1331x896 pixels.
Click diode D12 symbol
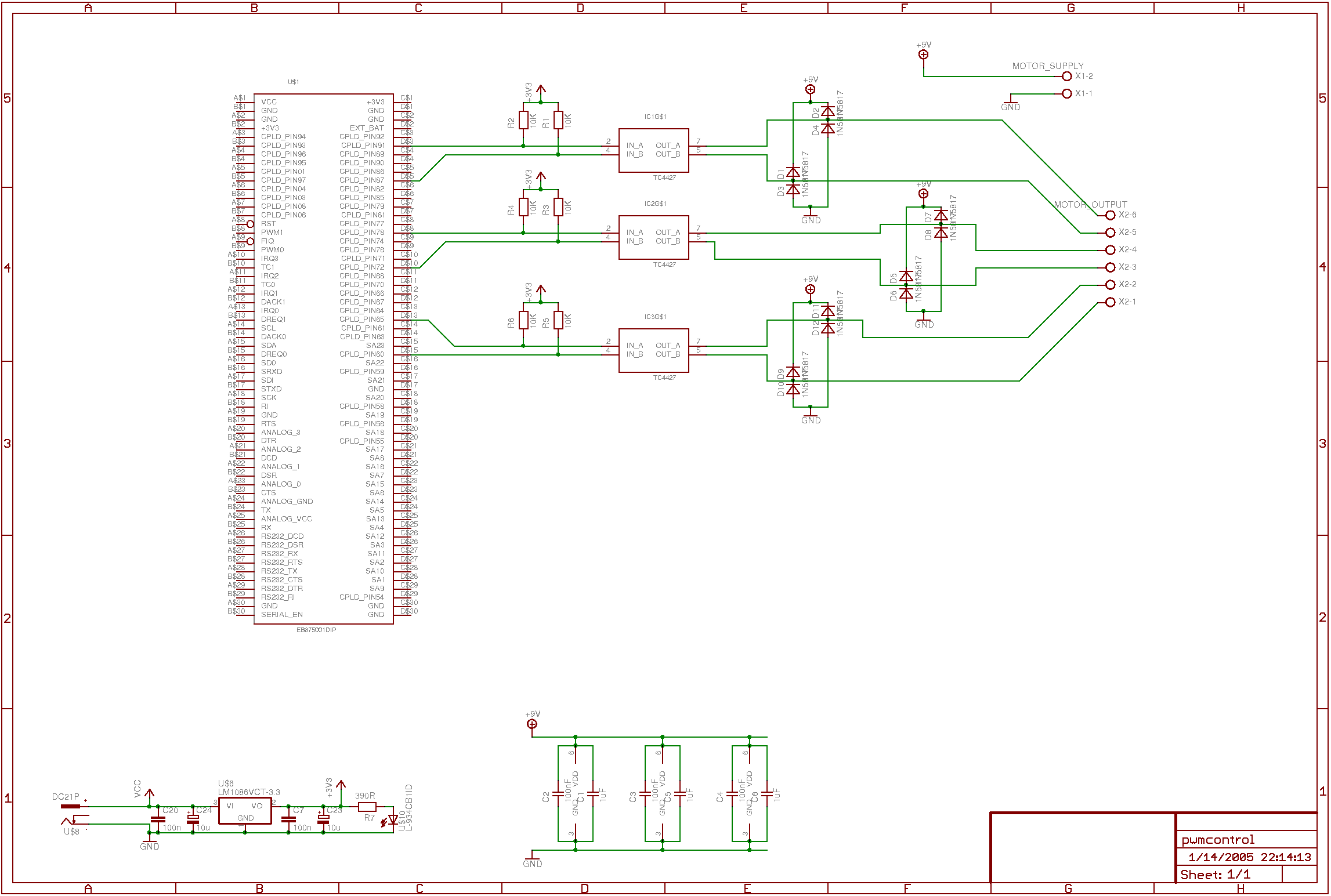tap(828, 328)
